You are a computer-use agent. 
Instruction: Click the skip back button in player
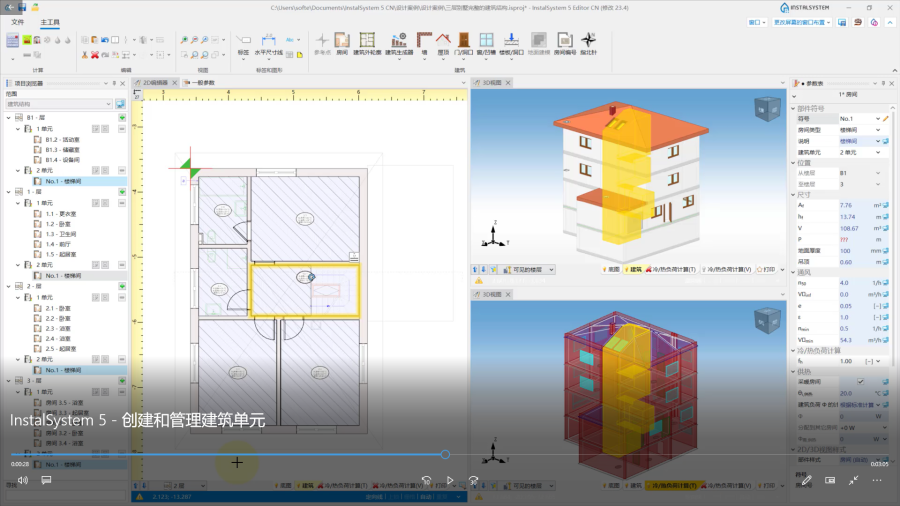[426, 480]
